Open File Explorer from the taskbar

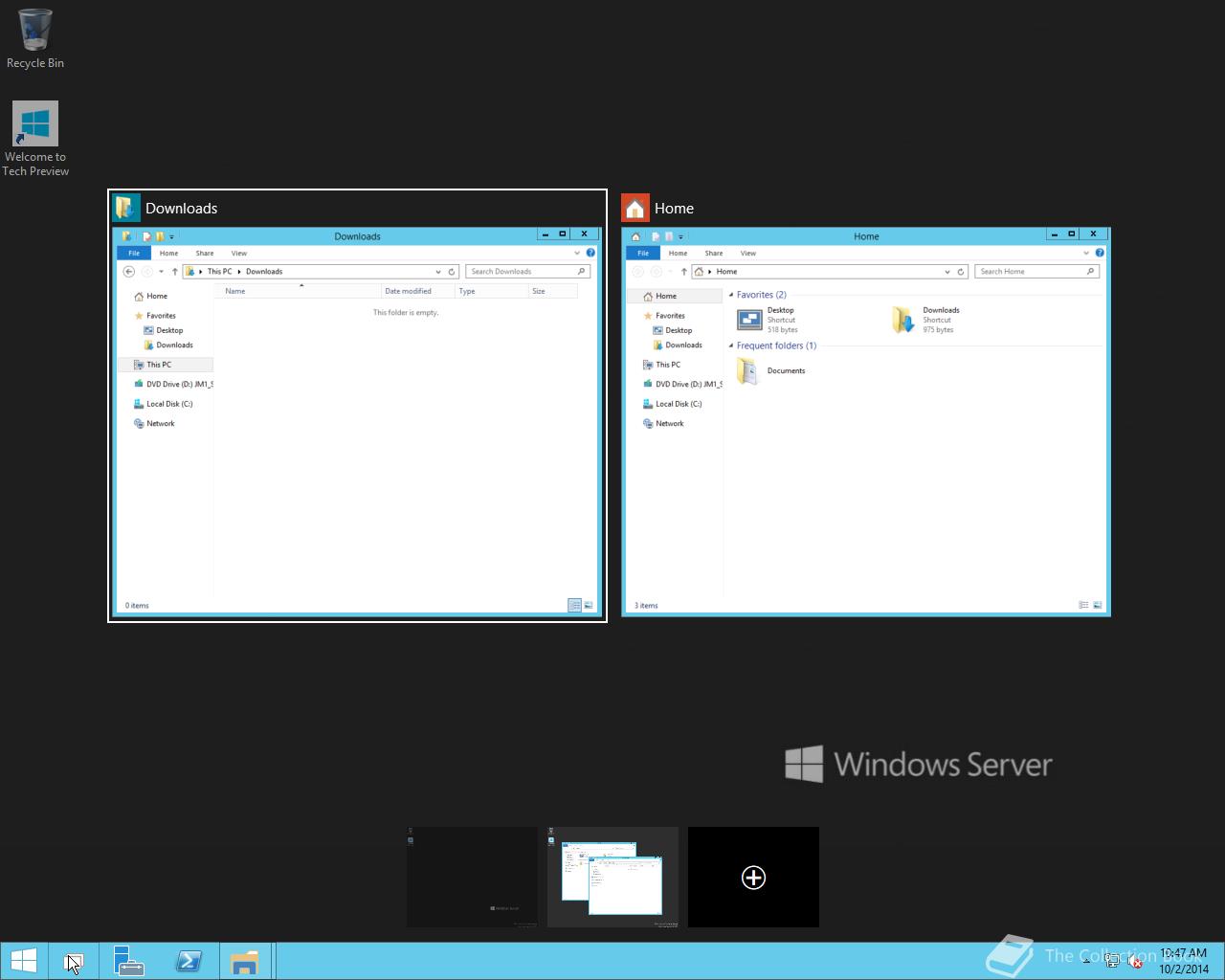245,962
